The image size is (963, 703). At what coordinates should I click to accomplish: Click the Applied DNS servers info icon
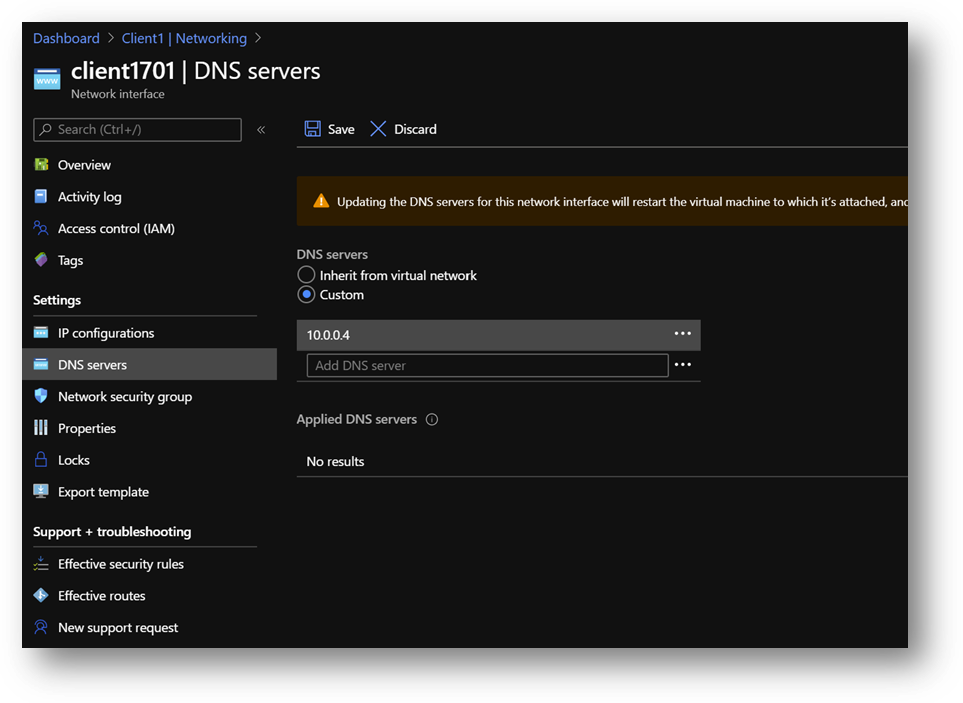[x=432, y=420]
